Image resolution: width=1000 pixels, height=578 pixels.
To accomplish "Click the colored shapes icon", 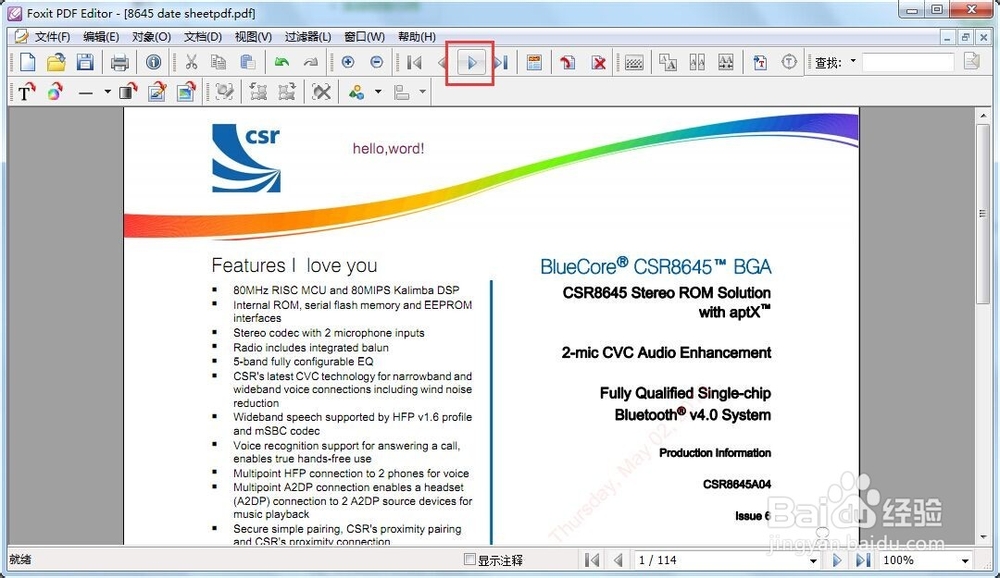I will (356, 93).
